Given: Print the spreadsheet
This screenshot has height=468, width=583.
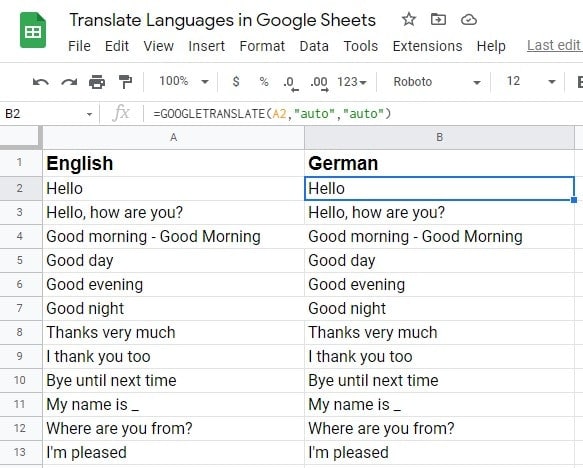Looking at the screenshot, I should click(x=97, y=82).
